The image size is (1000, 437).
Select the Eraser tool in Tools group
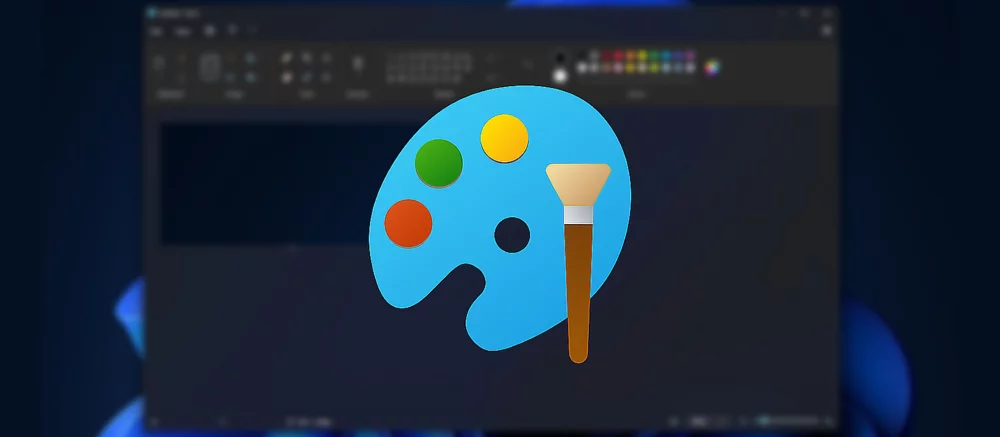click(287, 77)
